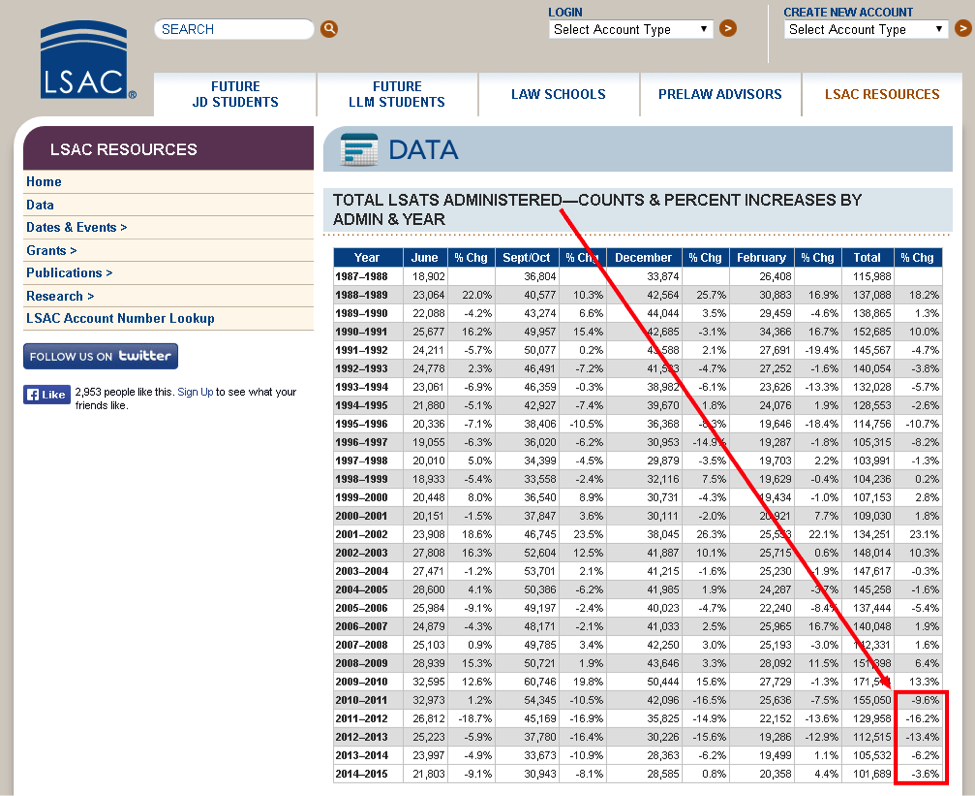Click the go arrow beside Create New Account
This screenshot has height=796, width=975.
click(963, 28)
